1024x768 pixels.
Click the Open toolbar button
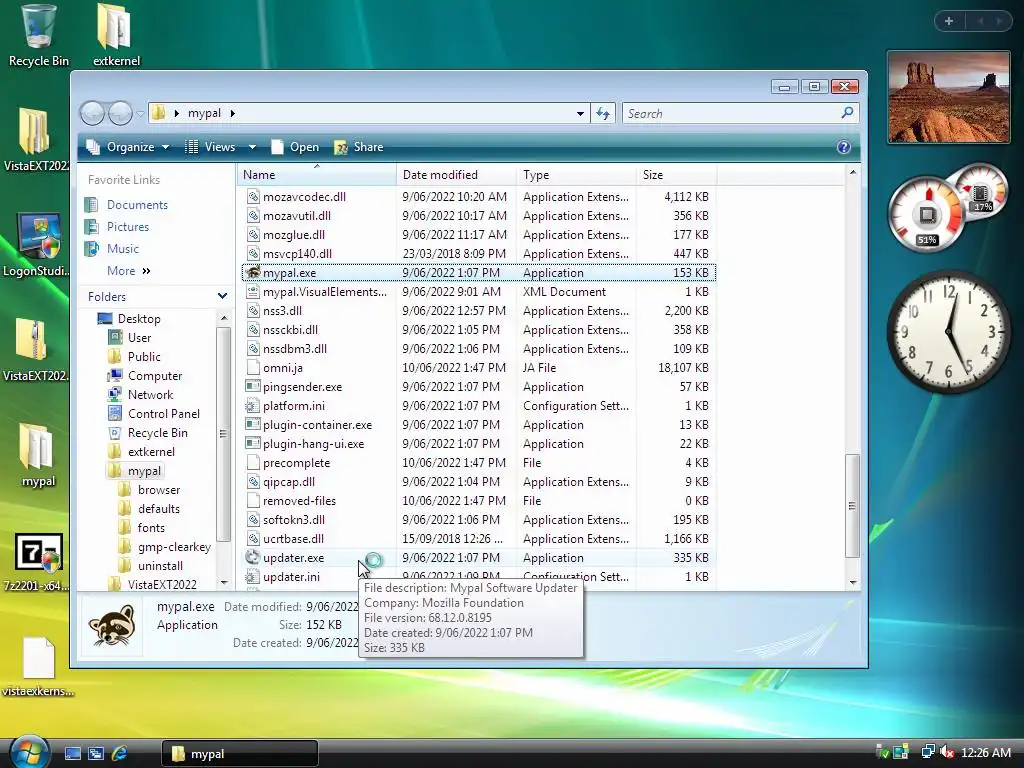[295, 147]
